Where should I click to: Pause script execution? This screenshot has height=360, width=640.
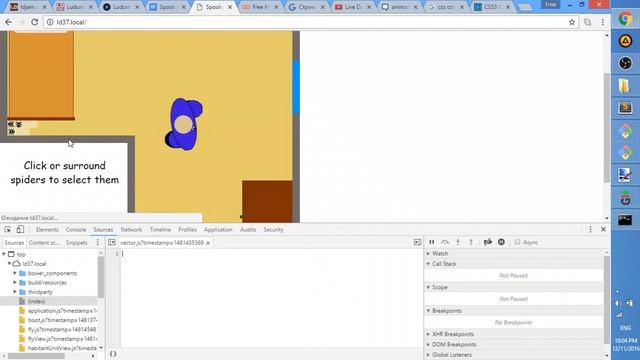431,242
